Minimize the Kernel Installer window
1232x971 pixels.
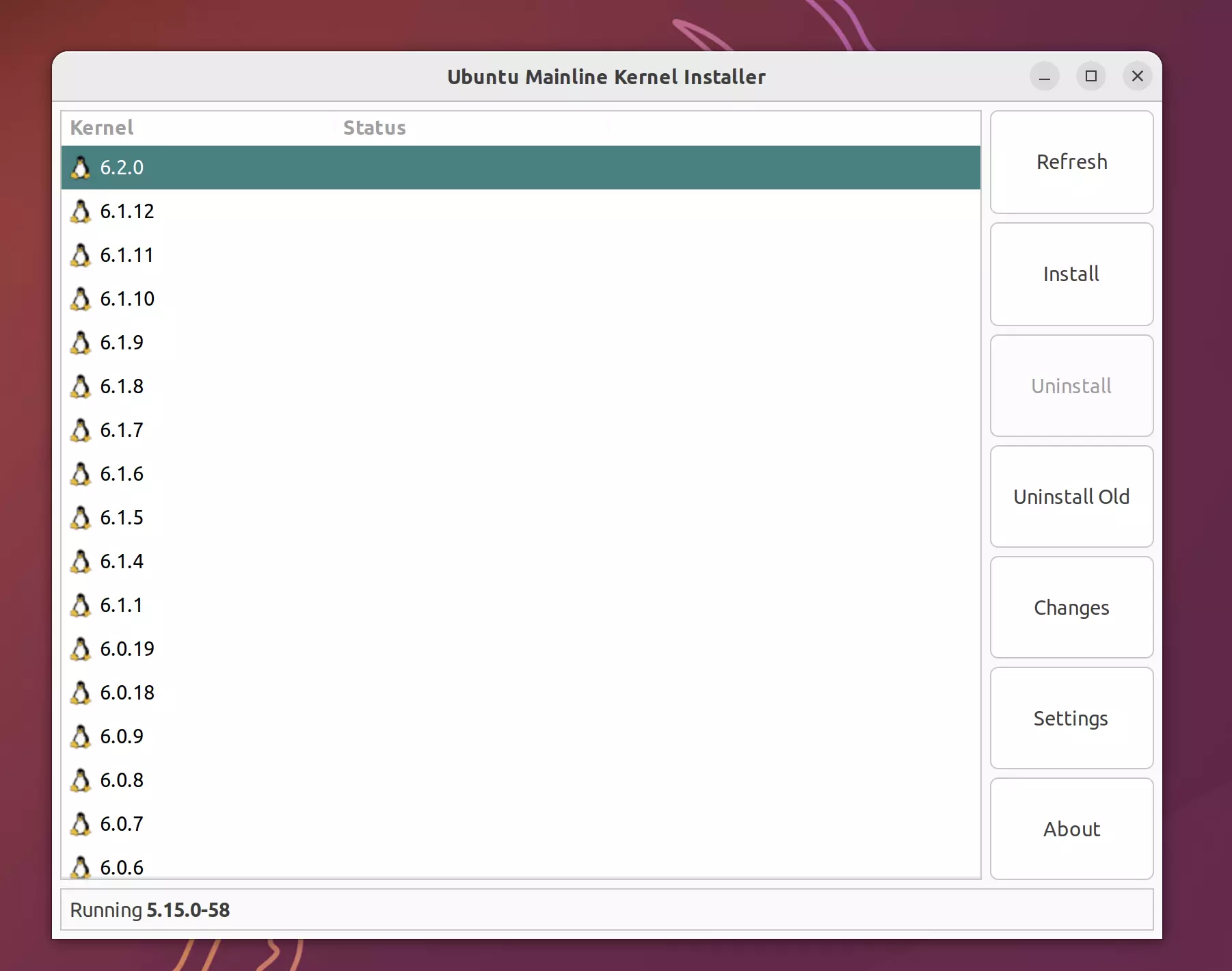(1045, 76)
